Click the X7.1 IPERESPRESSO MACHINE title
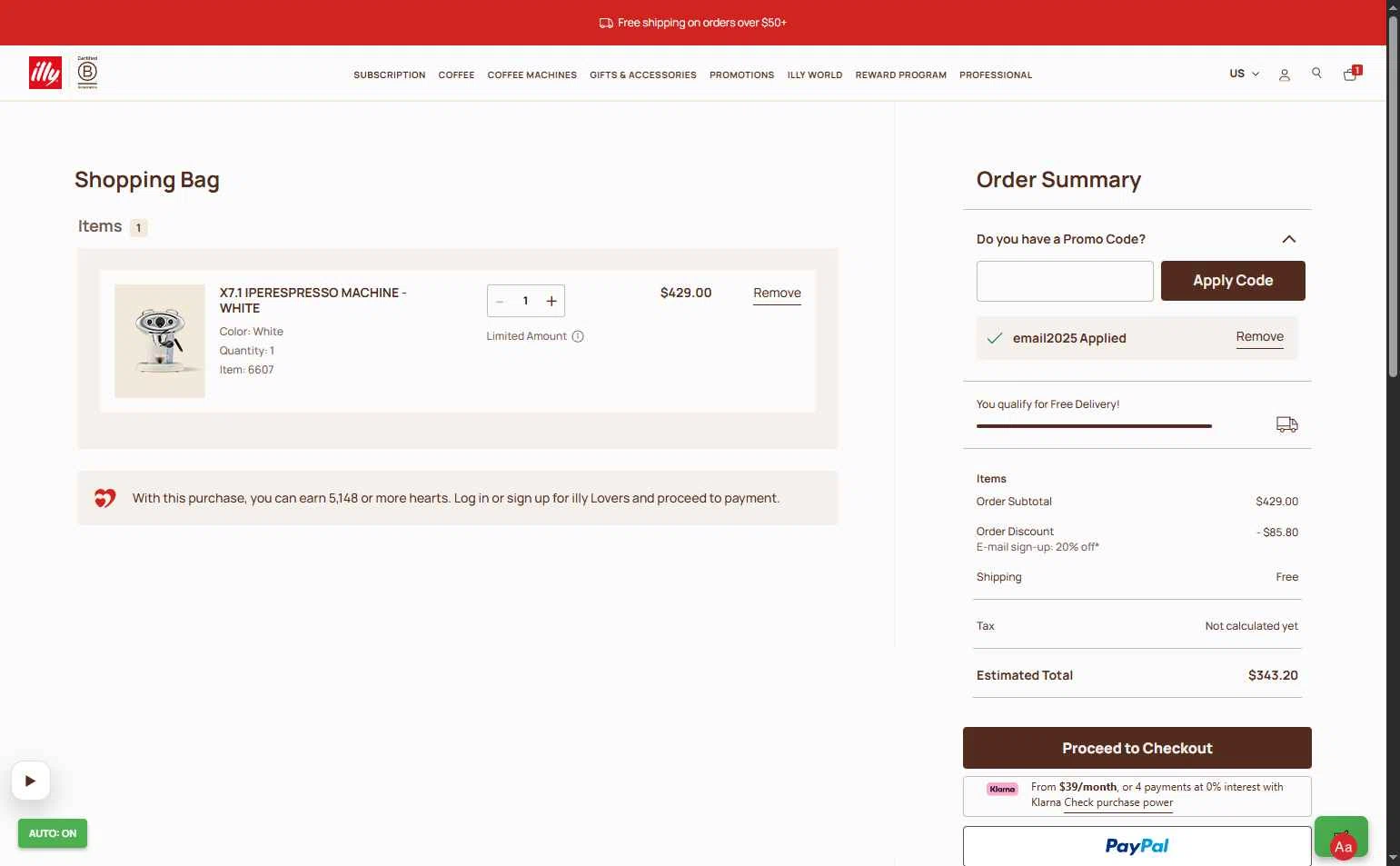Image resolution: width=1400 pixels, height=866 pixels. (313, 301)
